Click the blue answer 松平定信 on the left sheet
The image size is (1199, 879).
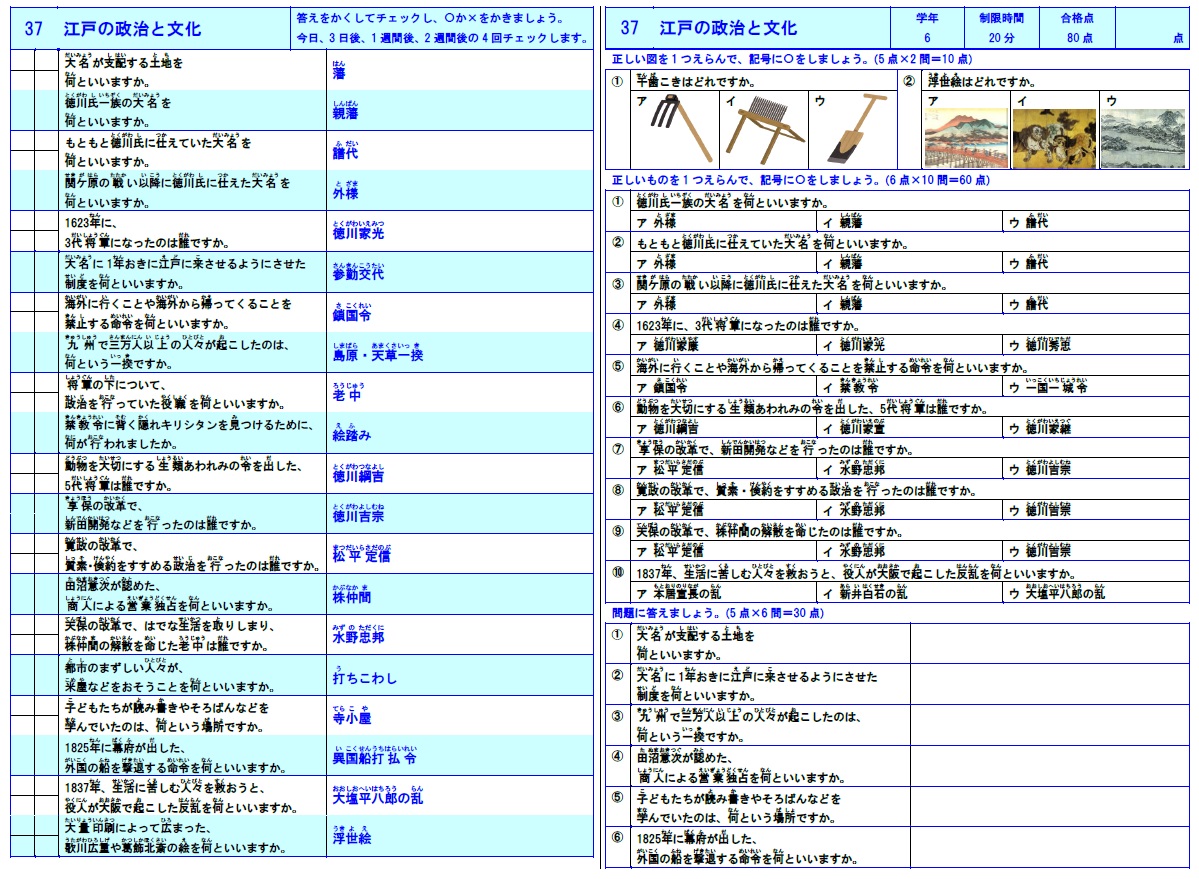pyautogui.click(x=361, y=555)
